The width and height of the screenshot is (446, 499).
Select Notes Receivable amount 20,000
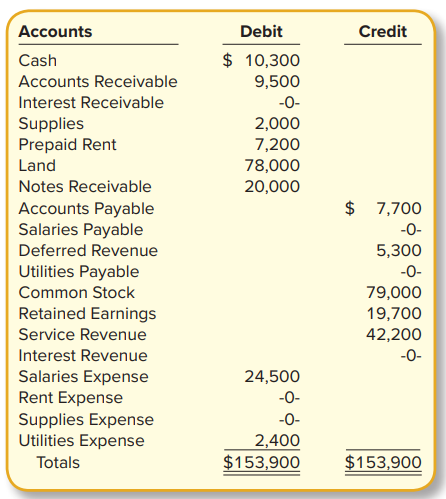point(272,187)
